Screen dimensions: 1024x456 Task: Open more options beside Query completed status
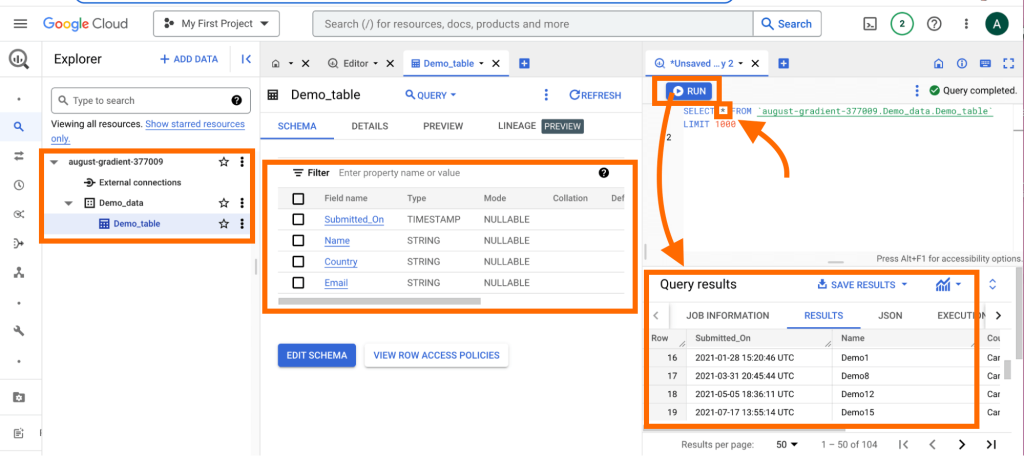917,91
